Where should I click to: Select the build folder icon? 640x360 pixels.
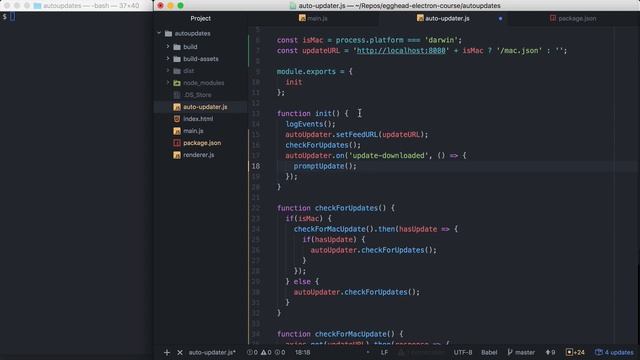[x=177, y=47]
